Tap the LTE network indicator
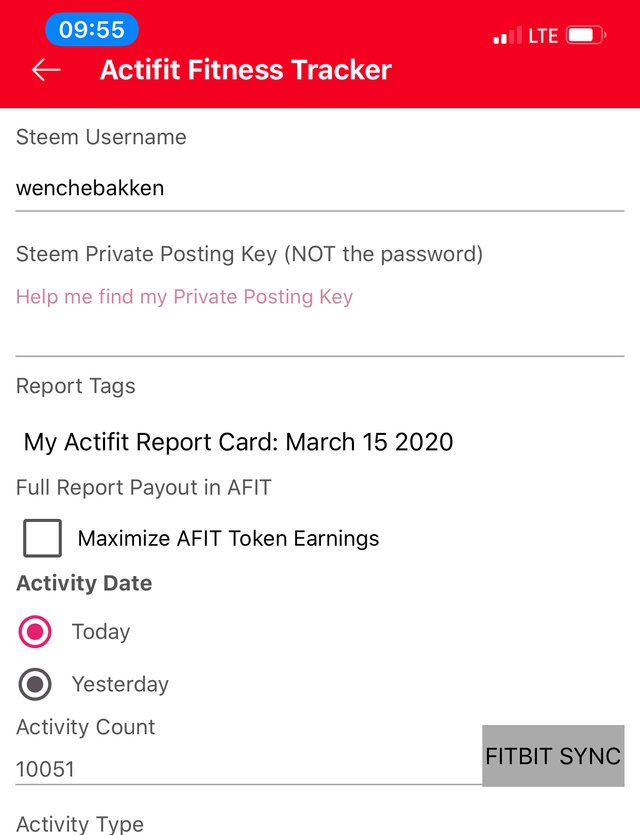This screenshot has width=640, height=835. 543,36
